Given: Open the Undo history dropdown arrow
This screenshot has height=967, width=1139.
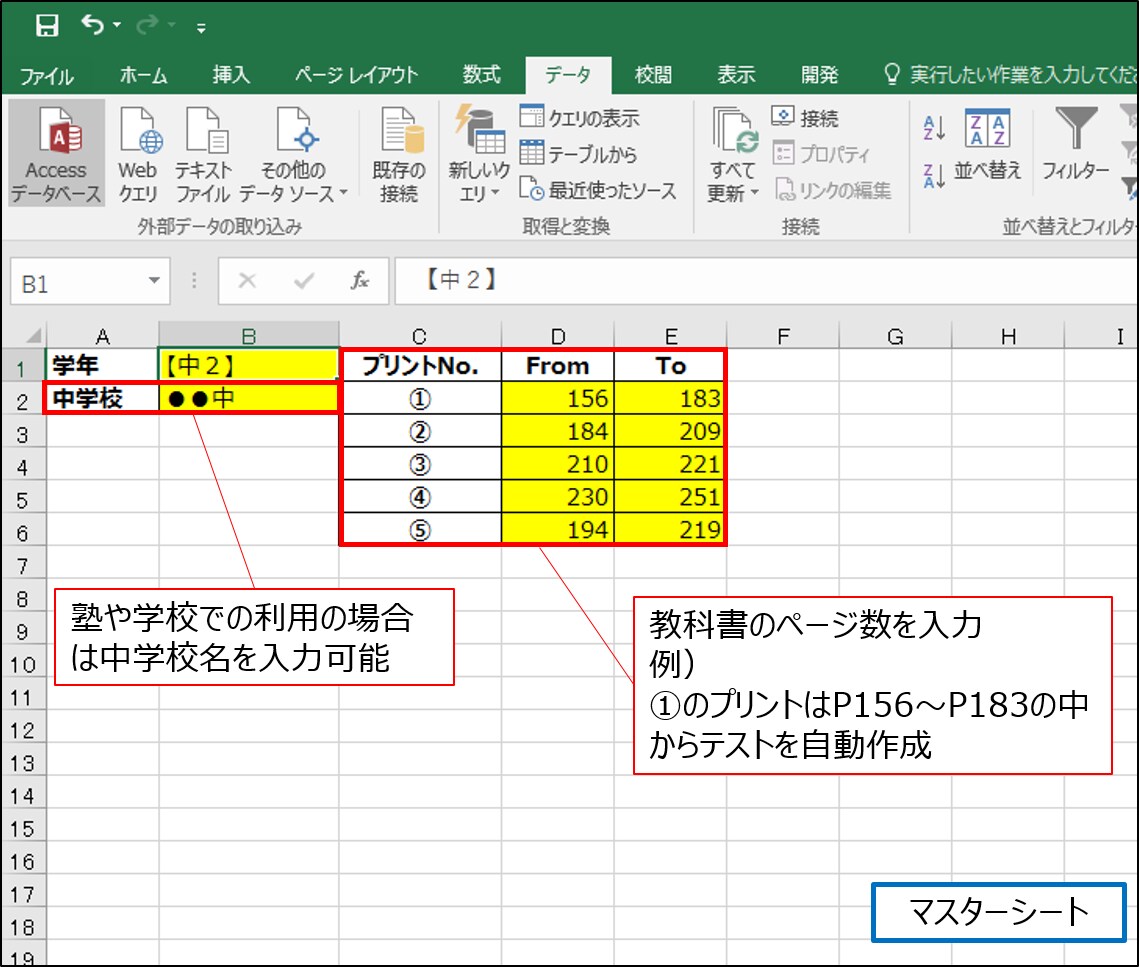Looking at the screenshot, I should point(117,26).
